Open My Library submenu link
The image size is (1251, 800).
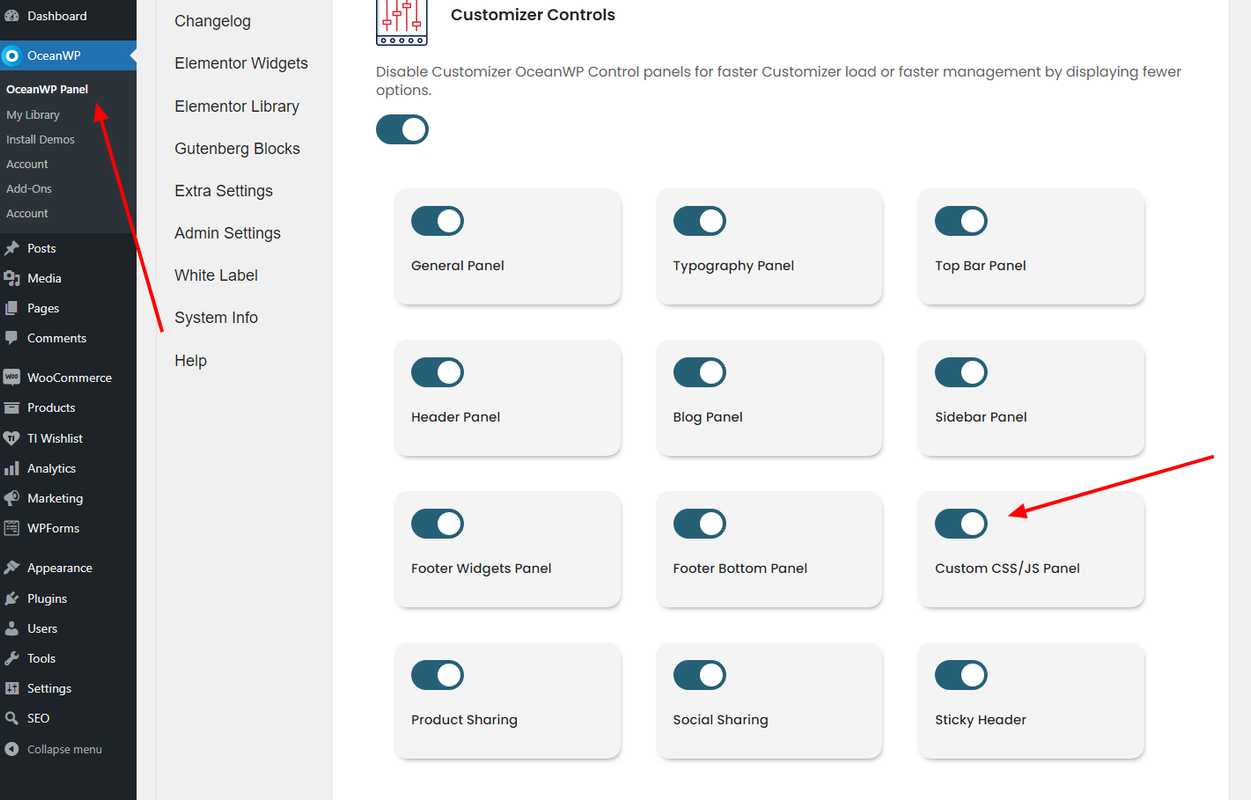[33, 115]
